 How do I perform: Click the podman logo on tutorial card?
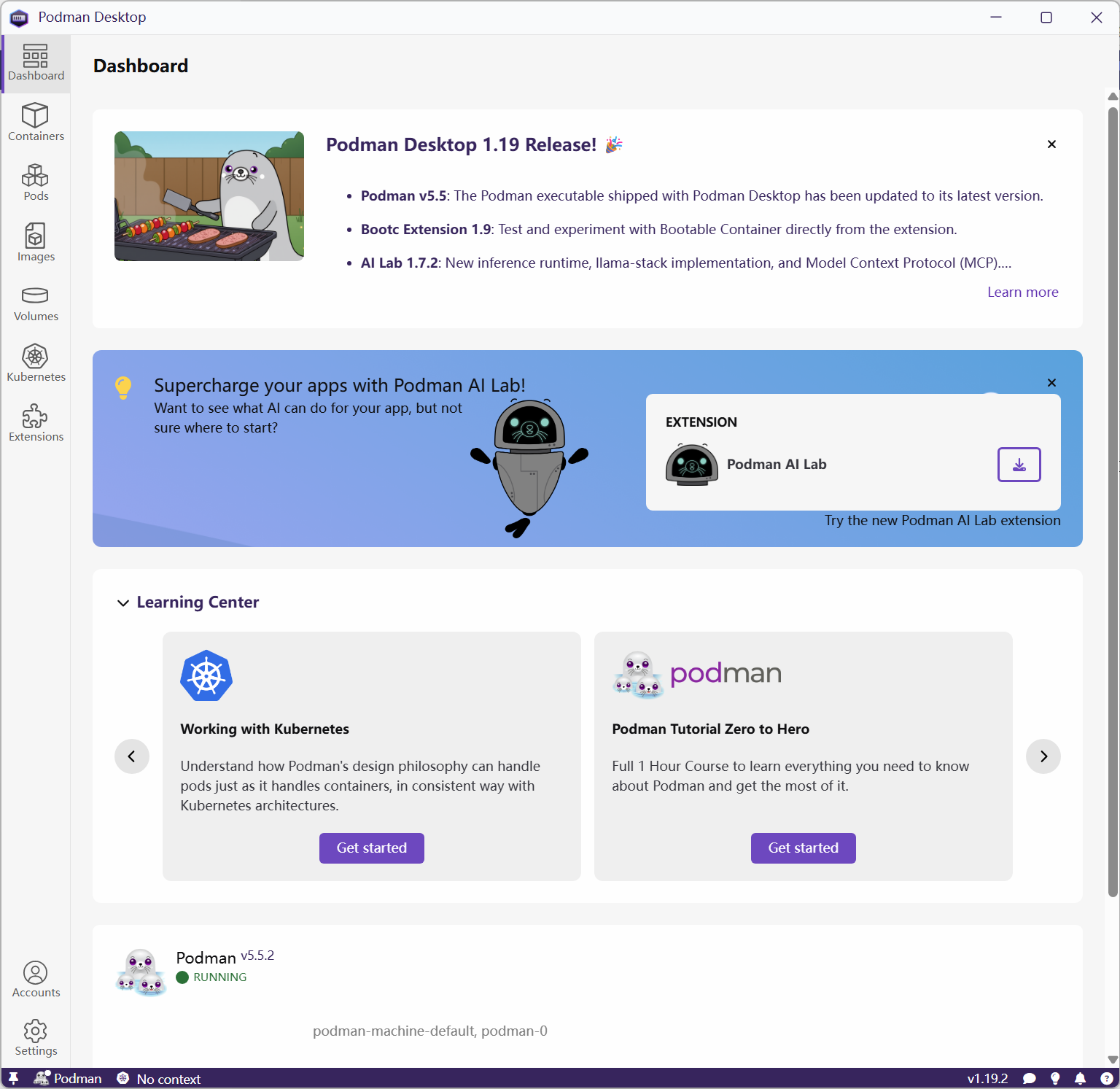click(x=697, y=674)
